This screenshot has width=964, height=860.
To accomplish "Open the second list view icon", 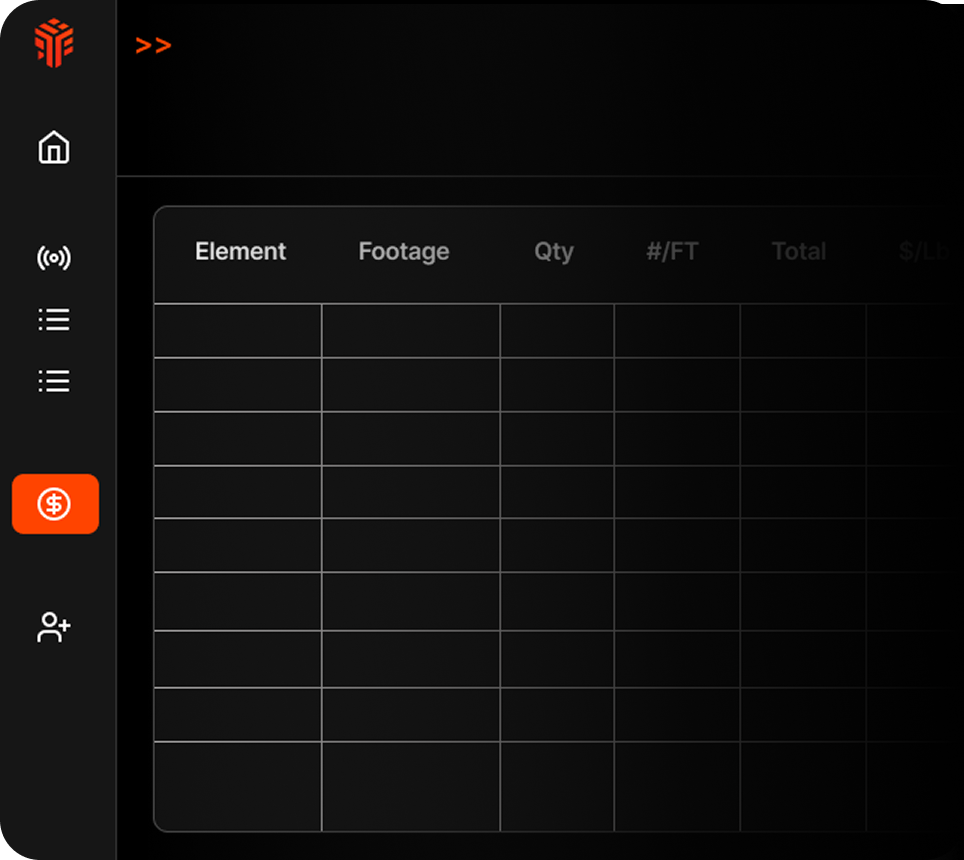I will 52,380.
